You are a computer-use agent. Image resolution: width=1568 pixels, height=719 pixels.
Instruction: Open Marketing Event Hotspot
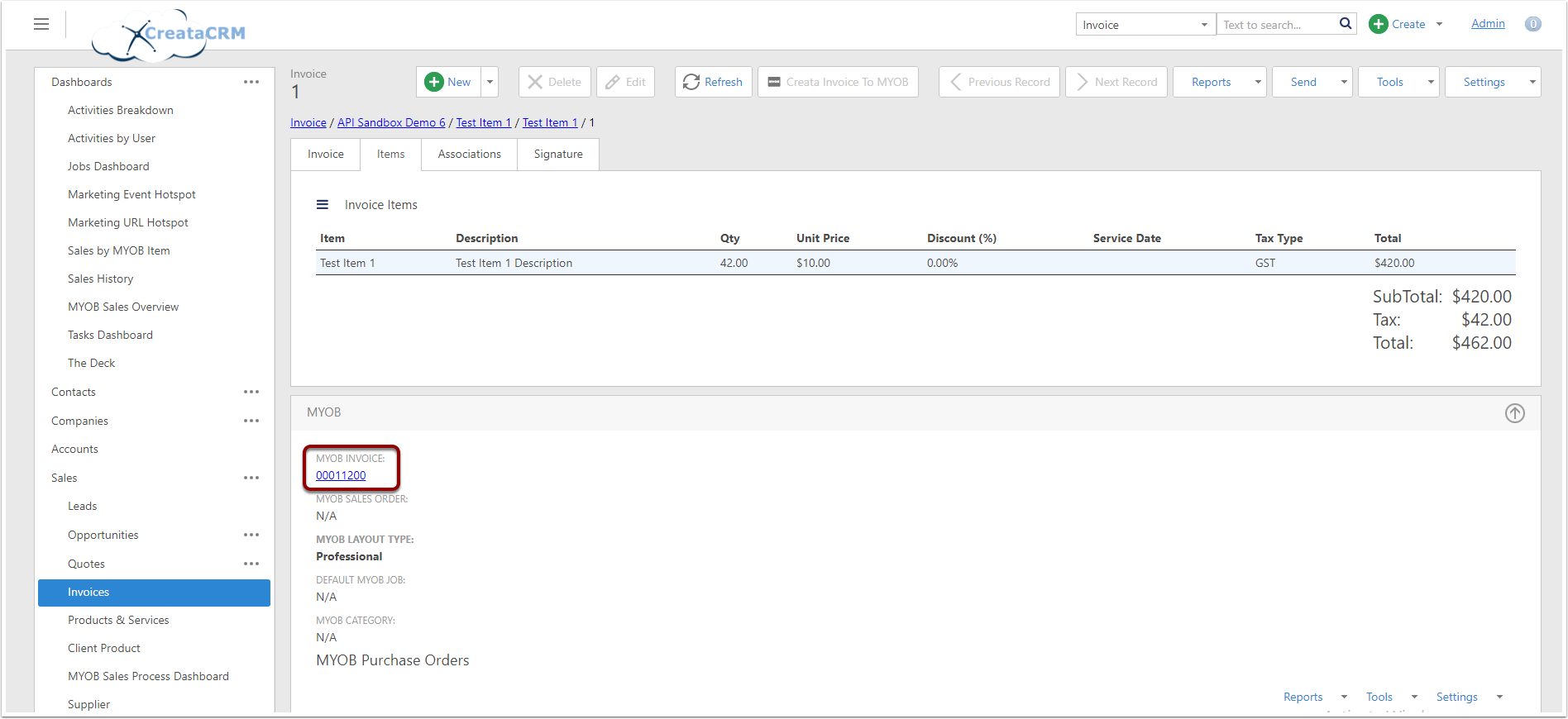click(131, 194)
